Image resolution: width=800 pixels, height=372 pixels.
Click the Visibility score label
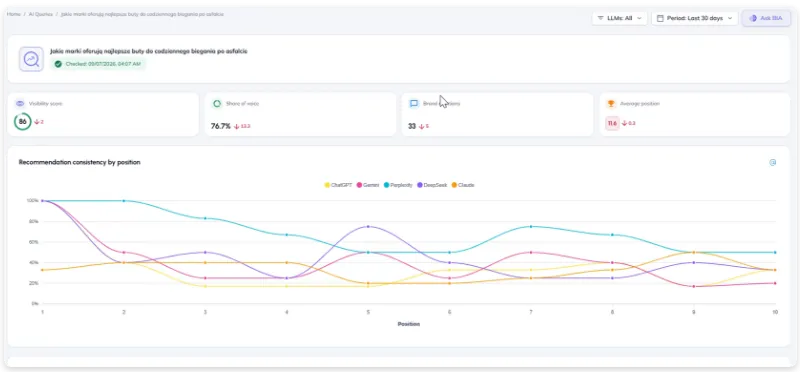tap(46, 104)
